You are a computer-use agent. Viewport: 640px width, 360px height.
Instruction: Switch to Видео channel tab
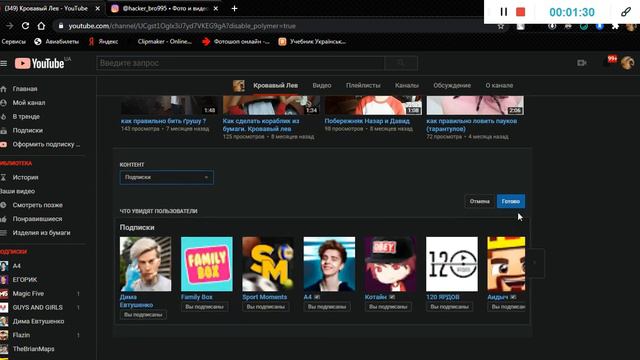pyautogui.click(x=322, y=85)
